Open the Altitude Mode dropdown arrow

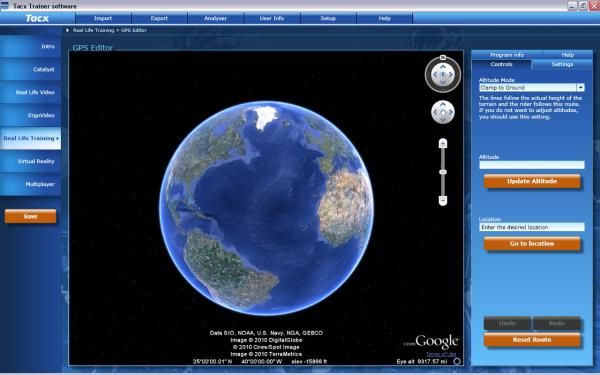[x=580, y=88]
